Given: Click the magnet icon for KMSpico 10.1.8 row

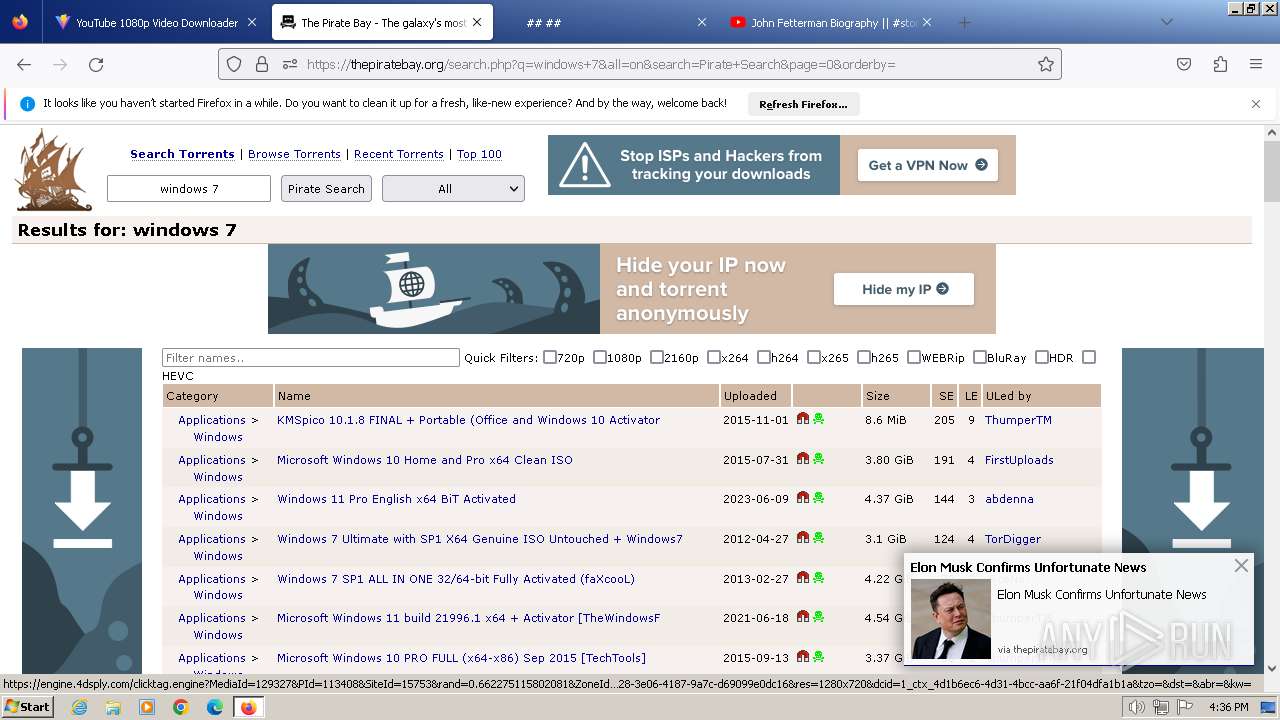Looking at the screenshot, I should point(802,419).
